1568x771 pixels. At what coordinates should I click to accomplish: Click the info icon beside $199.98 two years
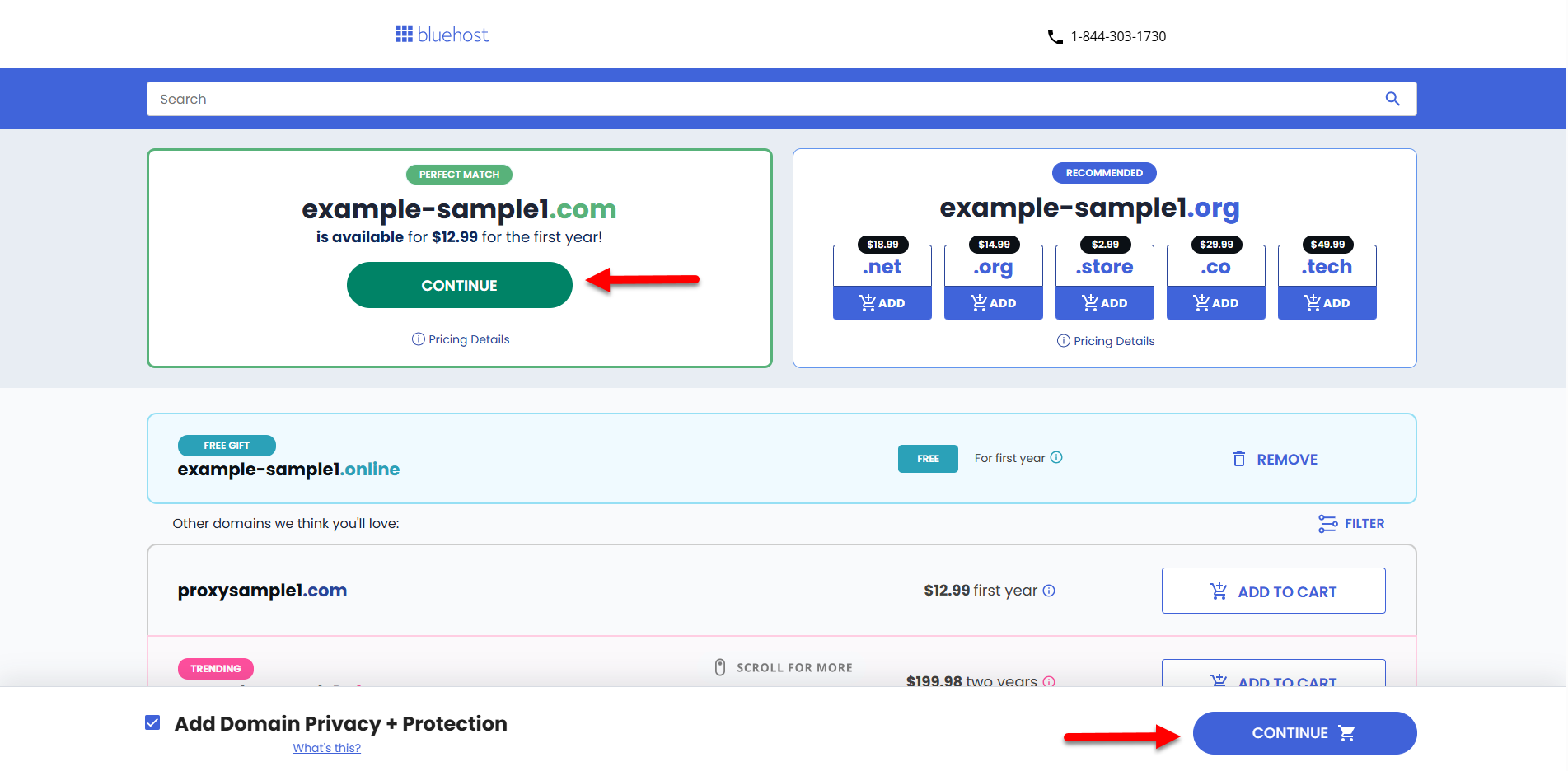(x=1049, y=681)
